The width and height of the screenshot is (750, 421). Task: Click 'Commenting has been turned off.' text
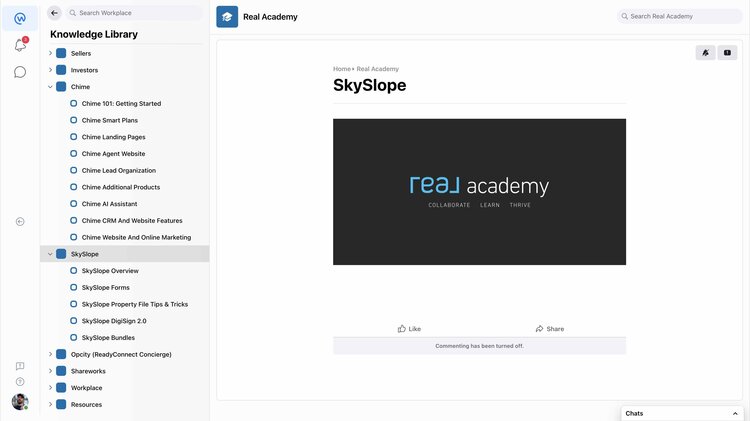pos(479,346)
